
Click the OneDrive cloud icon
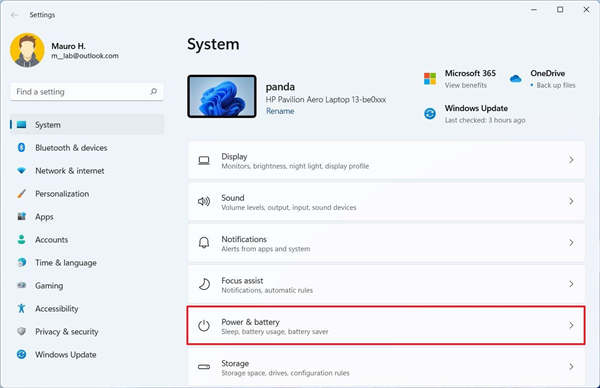pyautogui.click(x=515, y=79)
